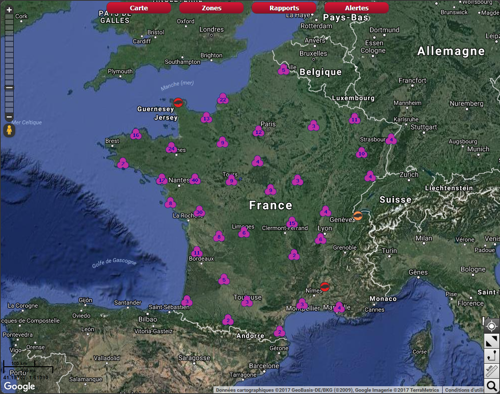The height and width of the screenshot is (394, 500).
Task: Toggle fullscreen map with the diagonal arrows icon
Action: [492, 341]
